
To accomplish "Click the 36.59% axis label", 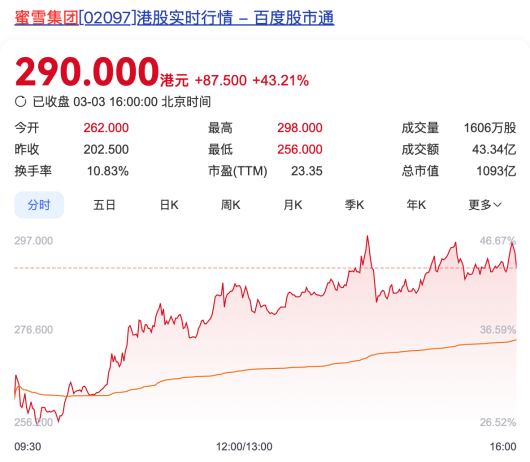I will click(x=498, y=330).
